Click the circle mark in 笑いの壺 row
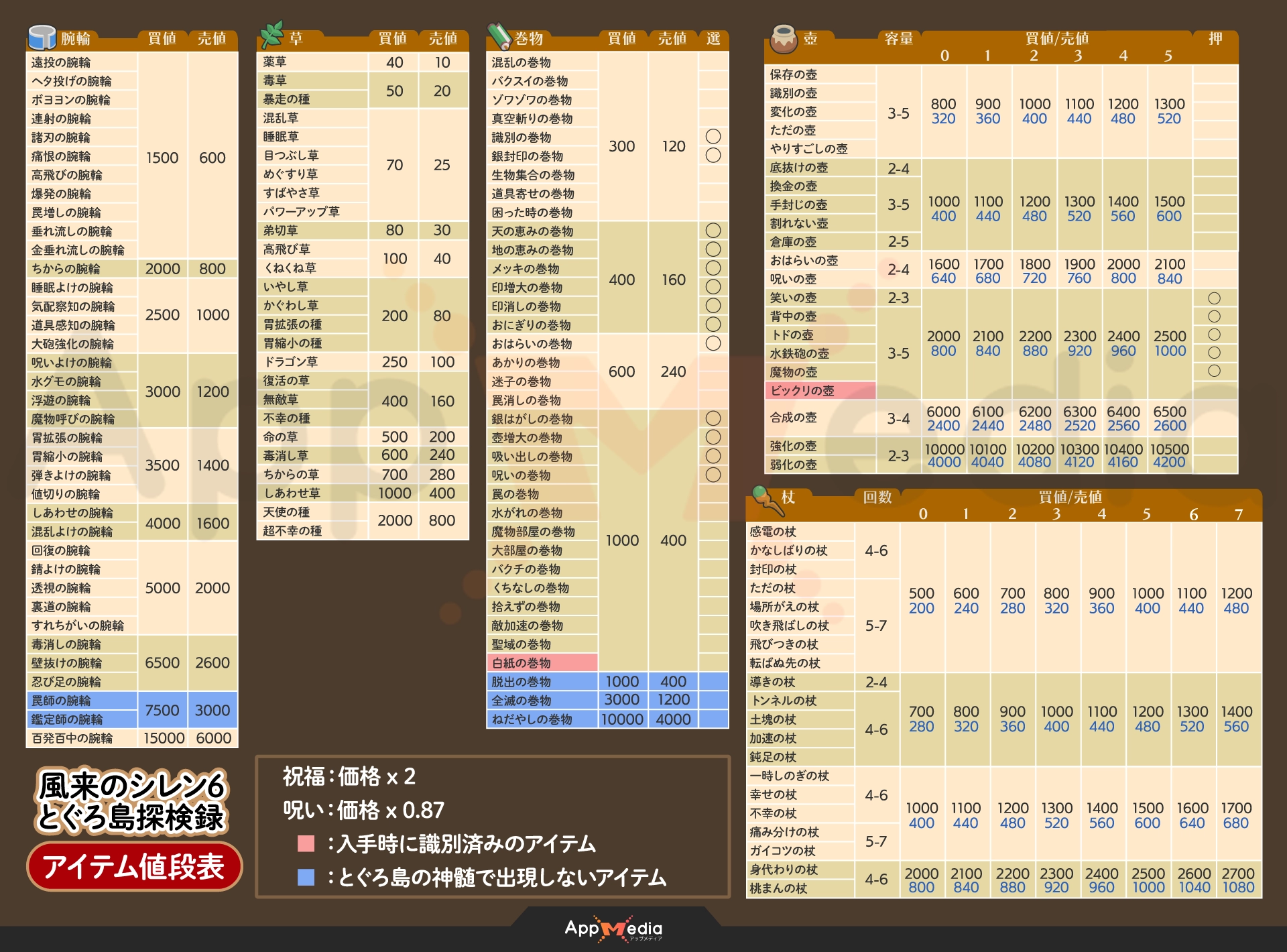 point(1214,298)
